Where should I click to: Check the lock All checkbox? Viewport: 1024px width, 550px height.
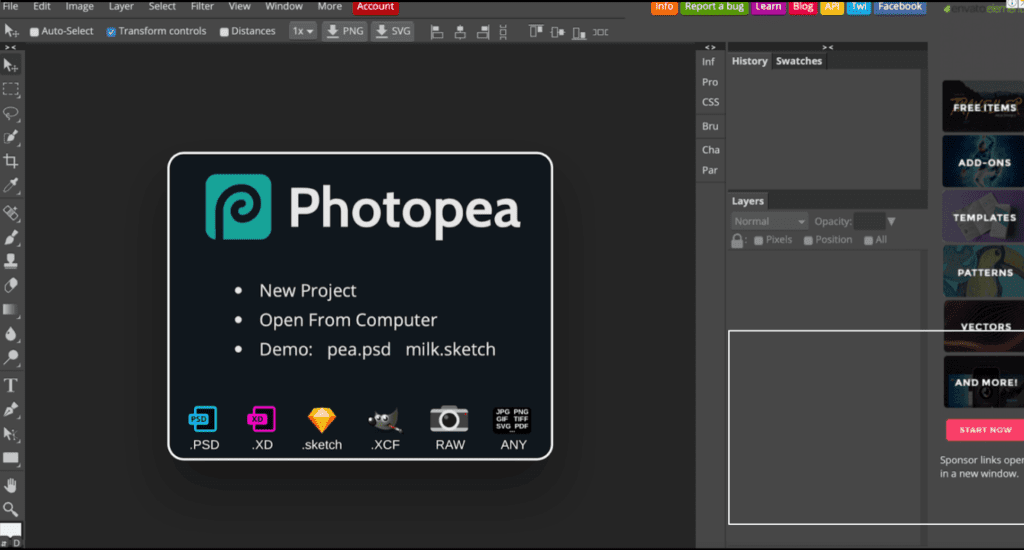click(x=868, y=240)
